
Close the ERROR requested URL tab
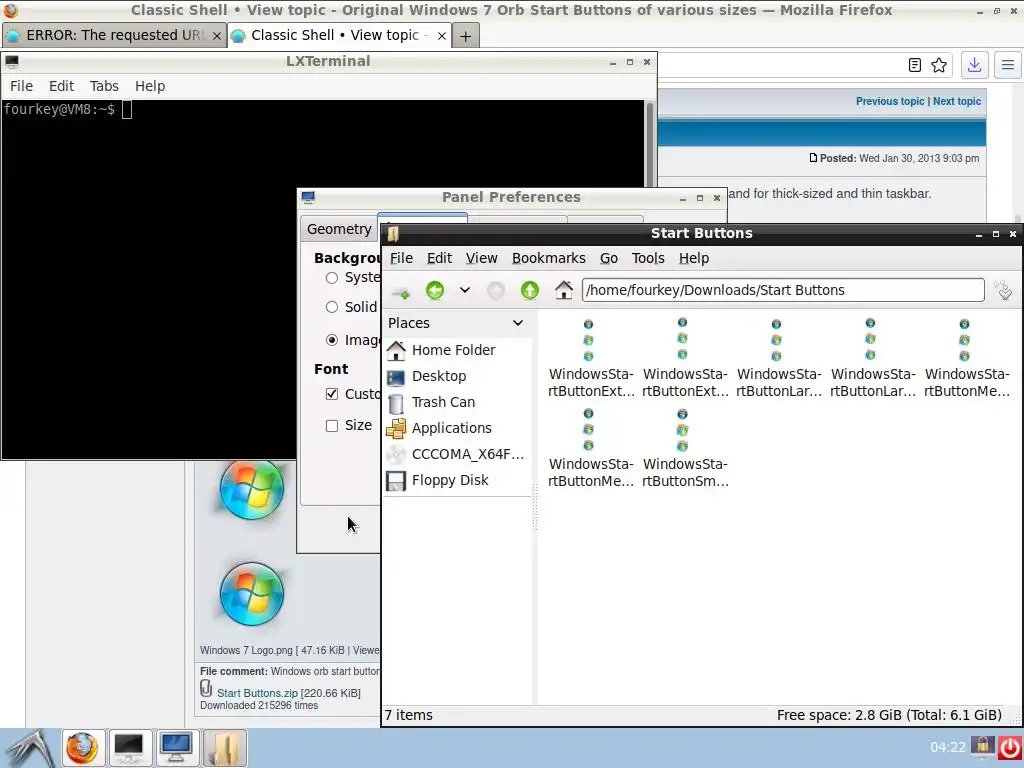(216, 36)
